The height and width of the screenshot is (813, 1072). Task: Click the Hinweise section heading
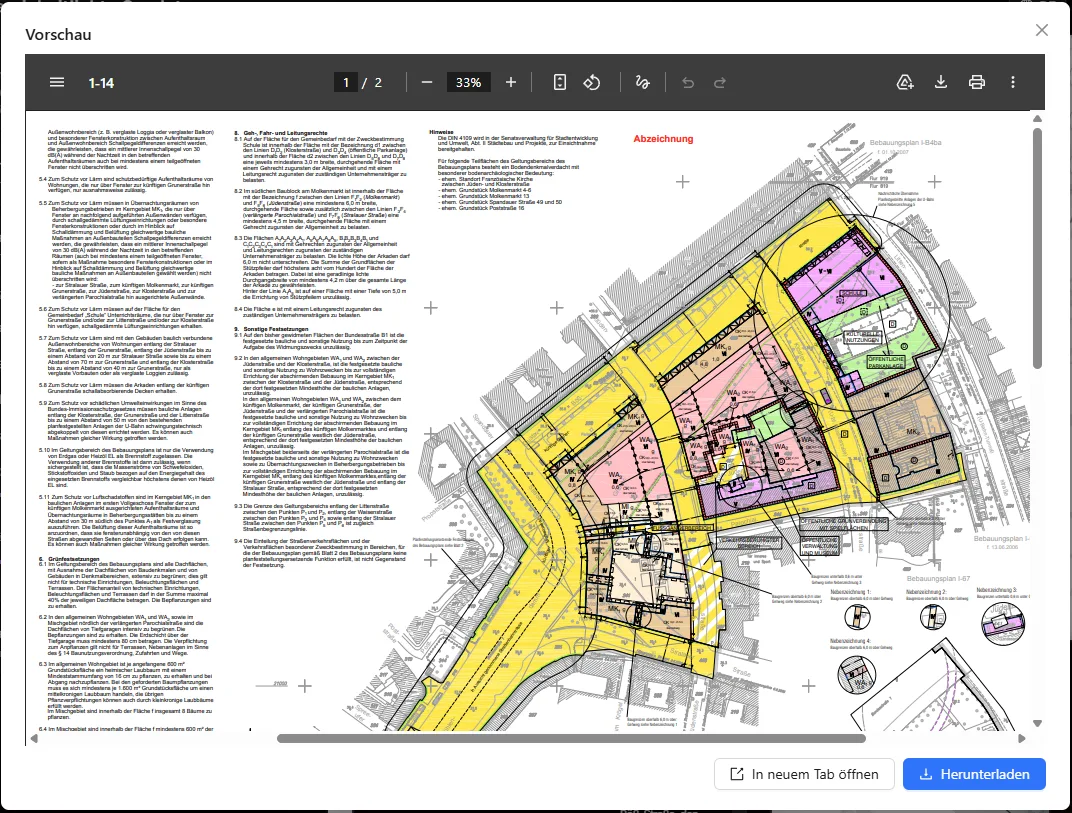pos(441,132)
